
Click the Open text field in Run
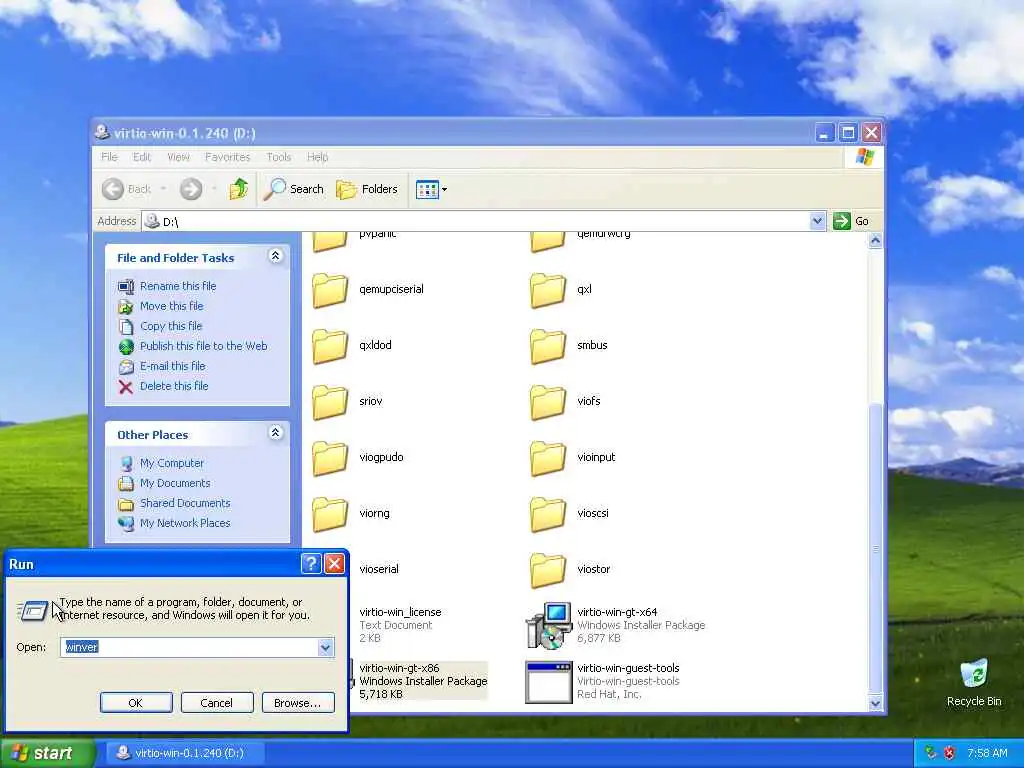[189, 647]
